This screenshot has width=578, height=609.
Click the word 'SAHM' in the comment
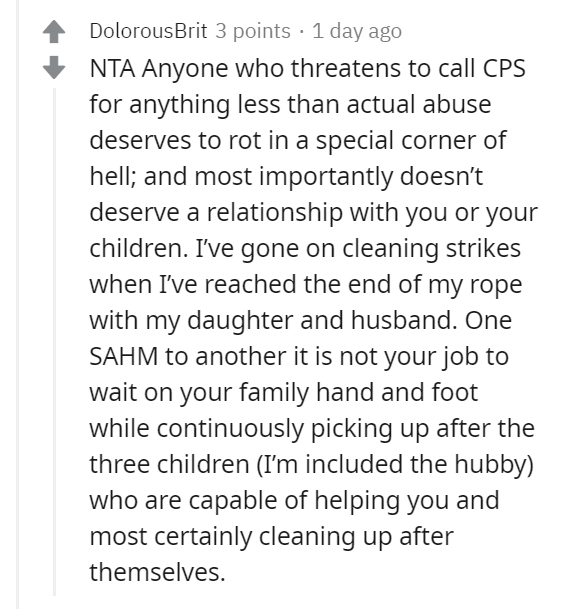tap(124, 356)
